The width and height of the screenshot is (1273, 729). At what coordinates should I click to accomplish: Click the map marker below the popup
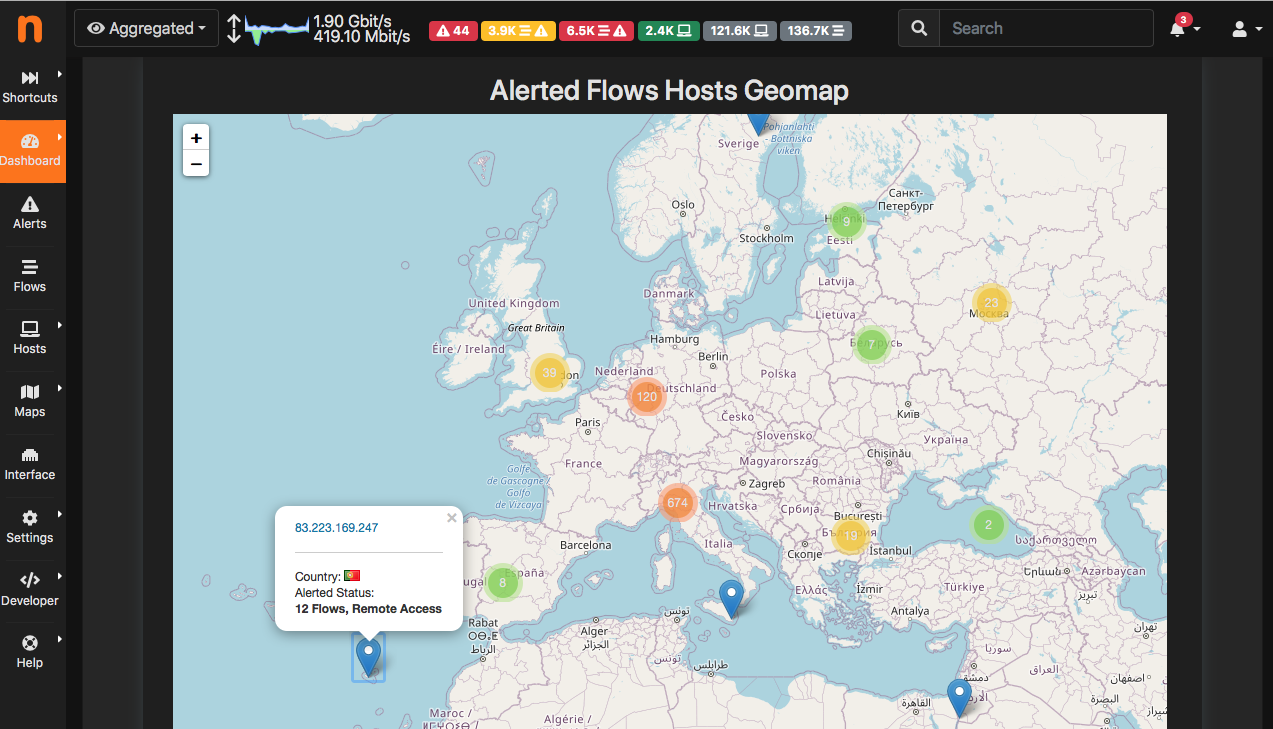tap(369, 657)
